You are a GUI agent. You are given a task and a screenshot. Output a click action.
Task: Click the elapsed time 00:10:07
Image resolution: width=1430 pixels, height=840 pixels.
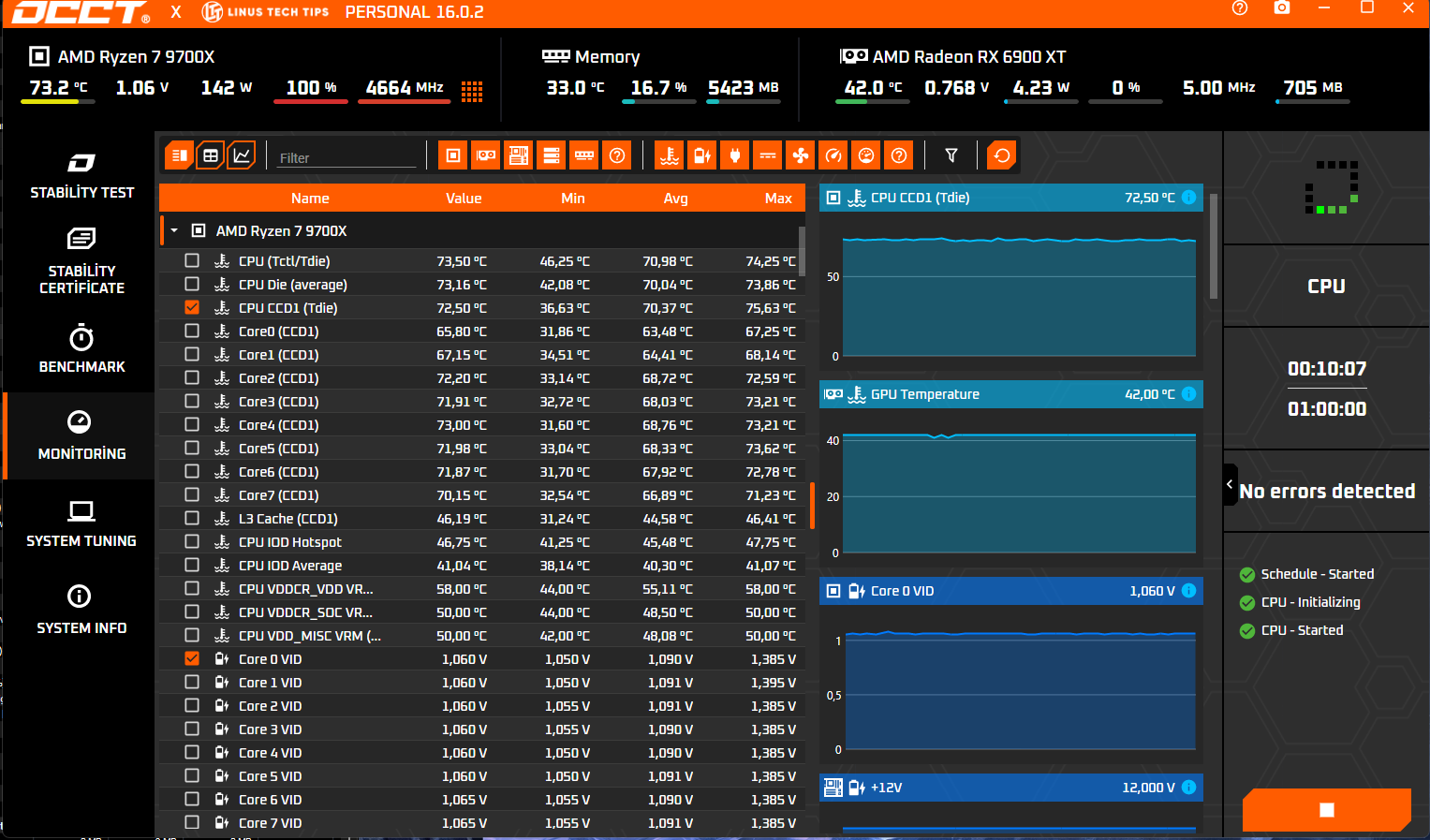(x=1327, y=369)
